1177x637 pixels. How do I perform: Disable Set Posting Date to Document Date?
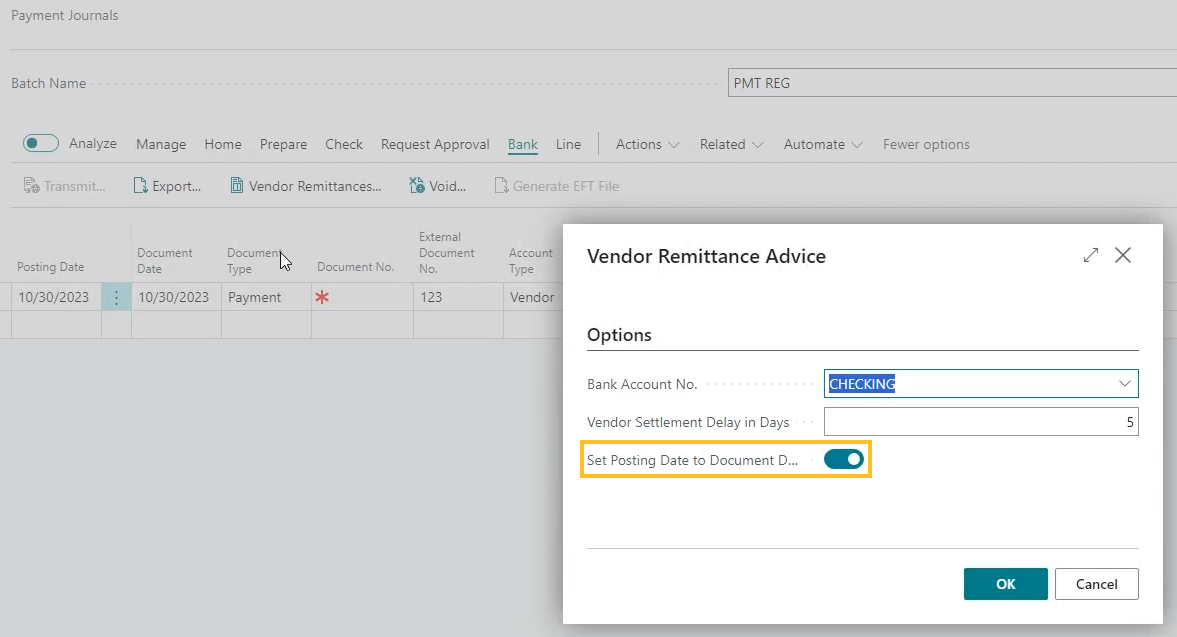pyautogui.click(x=844, y=459)
